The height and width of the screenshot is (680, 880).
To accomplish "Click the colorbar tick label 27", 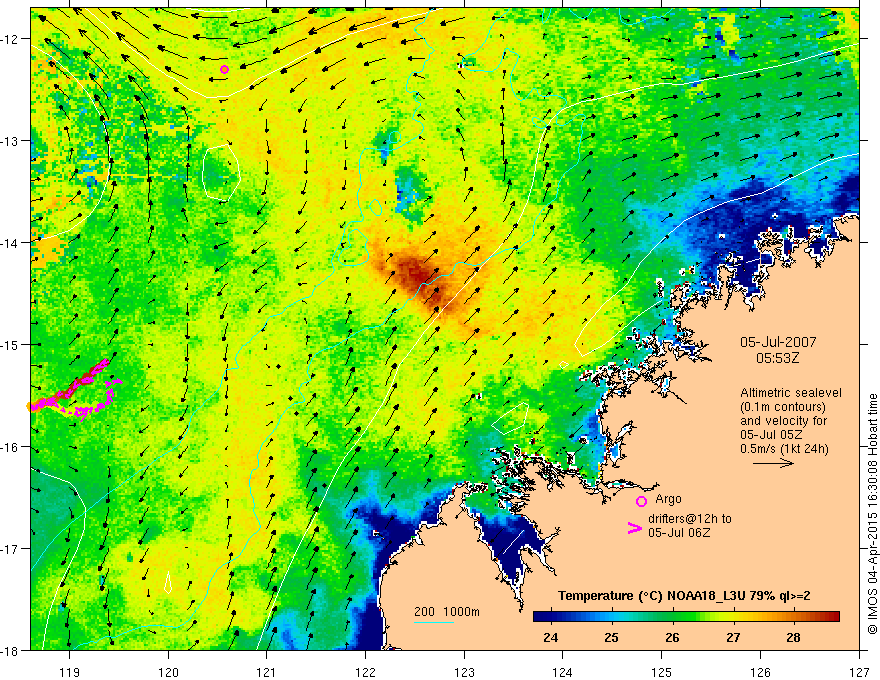I will (732, 637).
